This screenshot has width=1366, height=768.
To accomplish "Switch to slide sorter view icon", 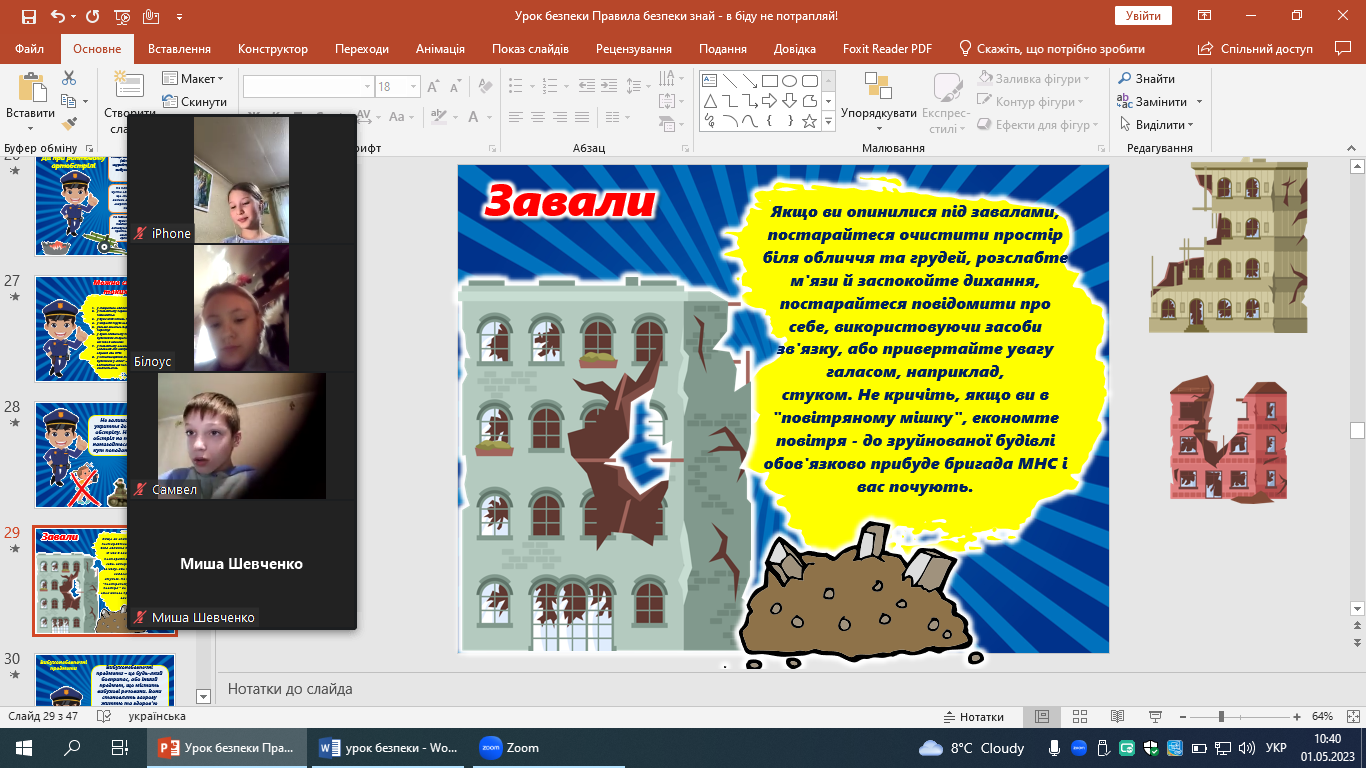I will (x=1079, y=717).
